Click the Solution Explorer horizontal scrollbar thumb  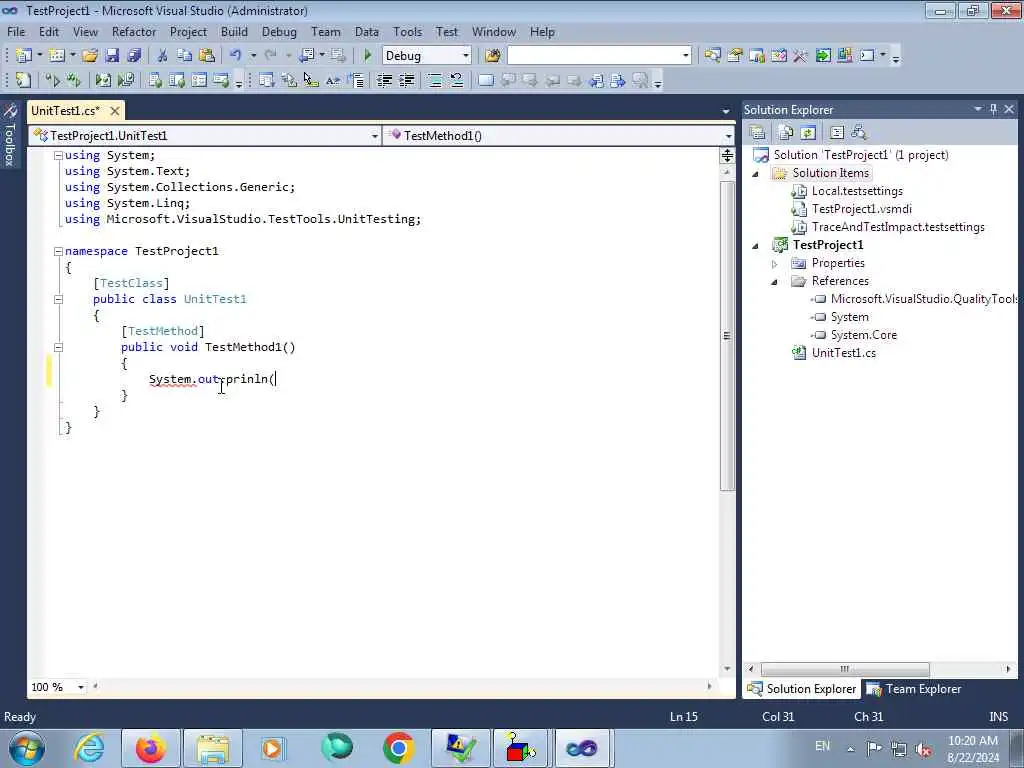(844, 669)
